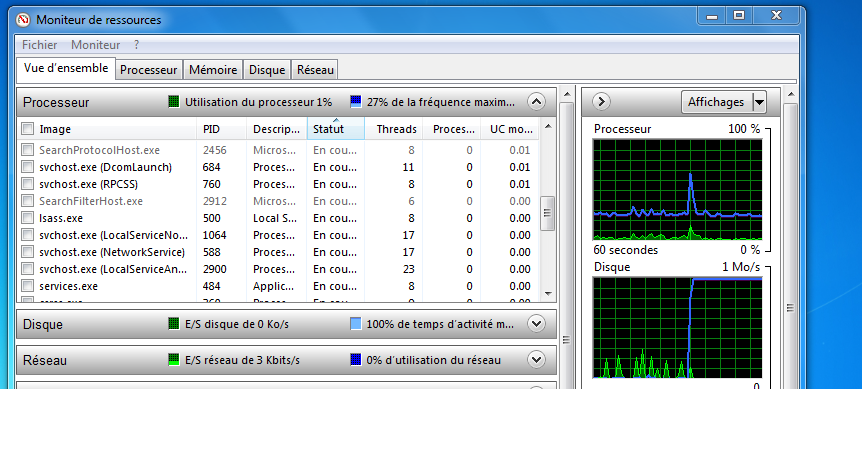Click the blue network utilization icon
This screenshot has width=862, height=460.
tap(356, 360)
